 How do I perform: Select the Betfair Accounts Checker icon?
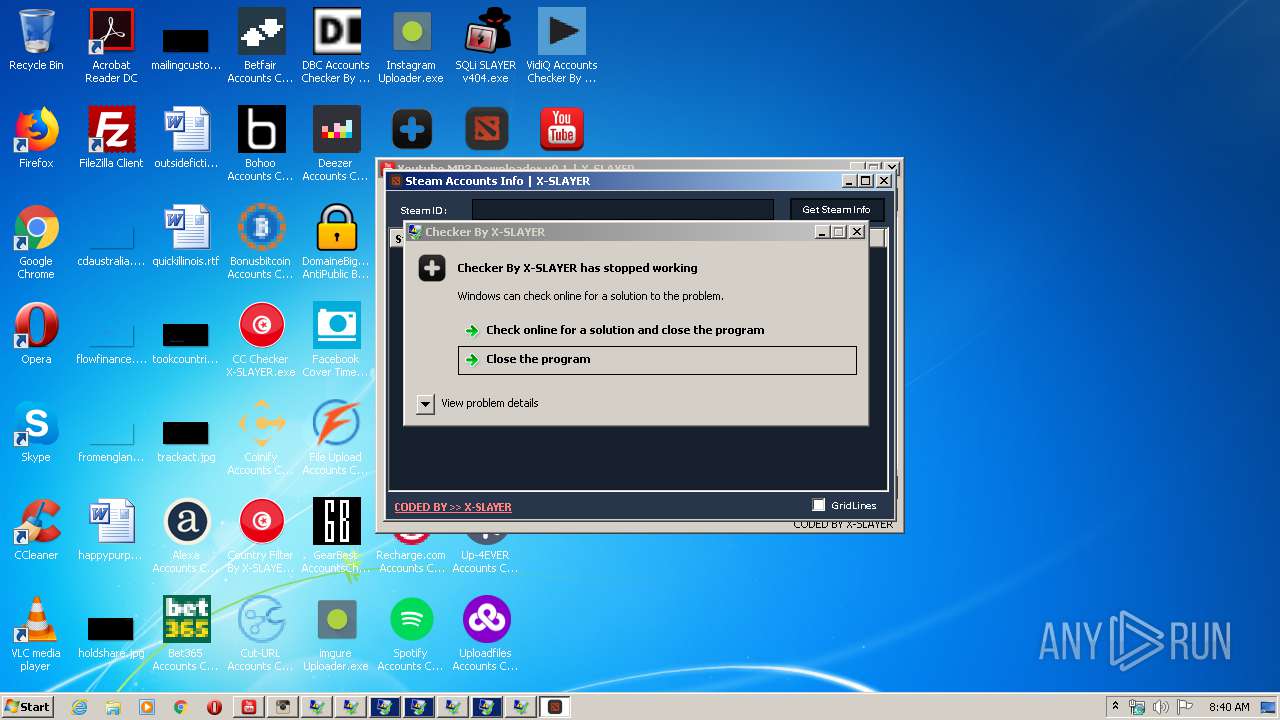[x=261, y=45]
